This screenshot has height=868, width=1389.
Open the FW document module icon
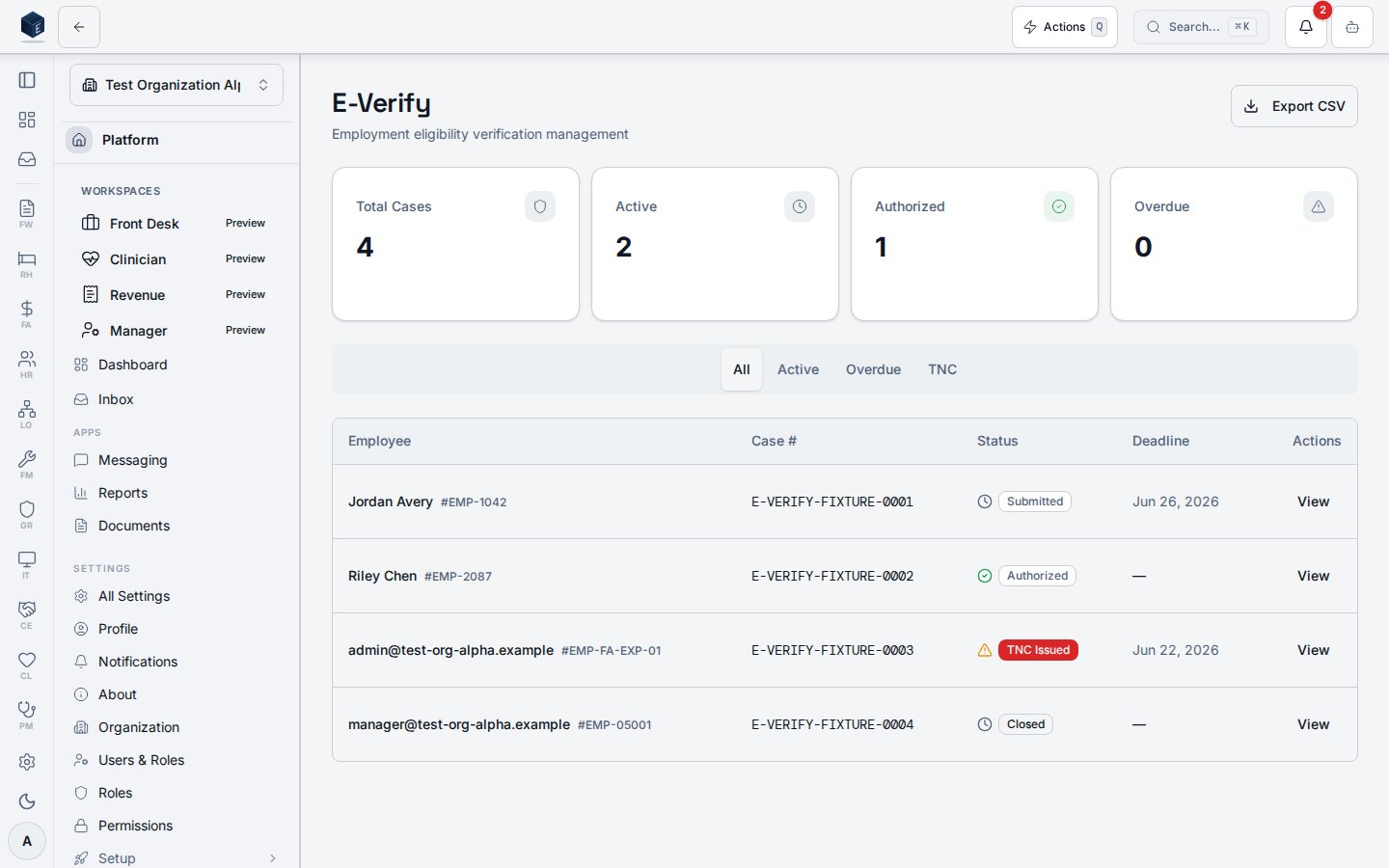(27, 213)
